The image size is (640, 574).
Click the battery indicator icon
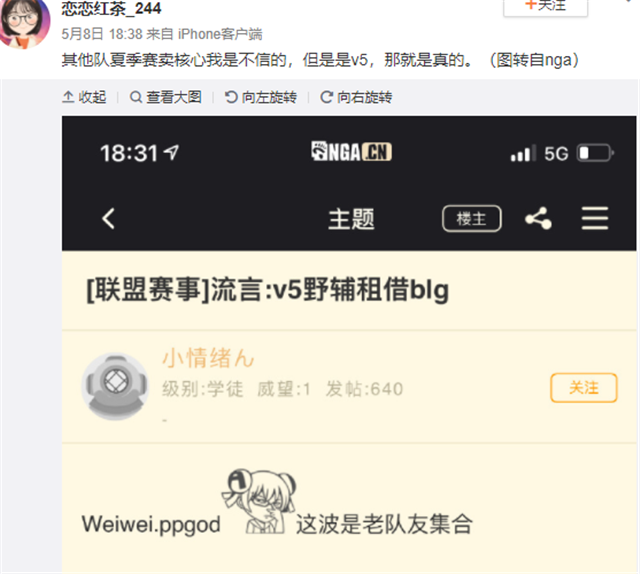pos(595,154)
